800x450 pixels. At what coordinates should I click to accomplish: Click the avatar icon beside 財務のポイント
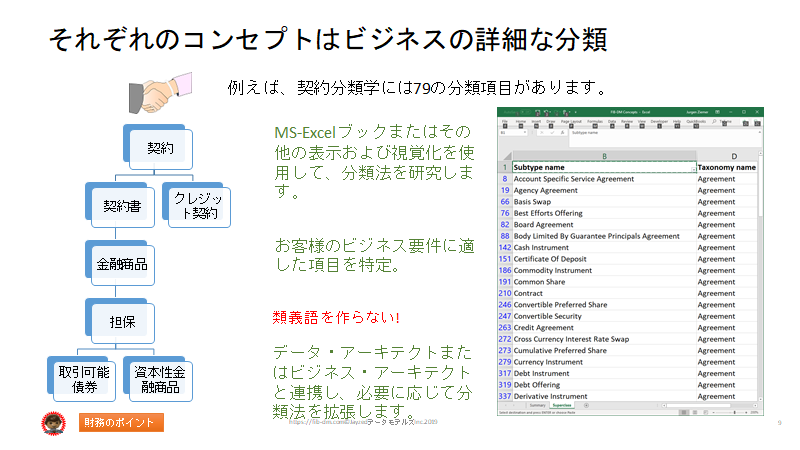pyautogui.click(x=54, y=423)
